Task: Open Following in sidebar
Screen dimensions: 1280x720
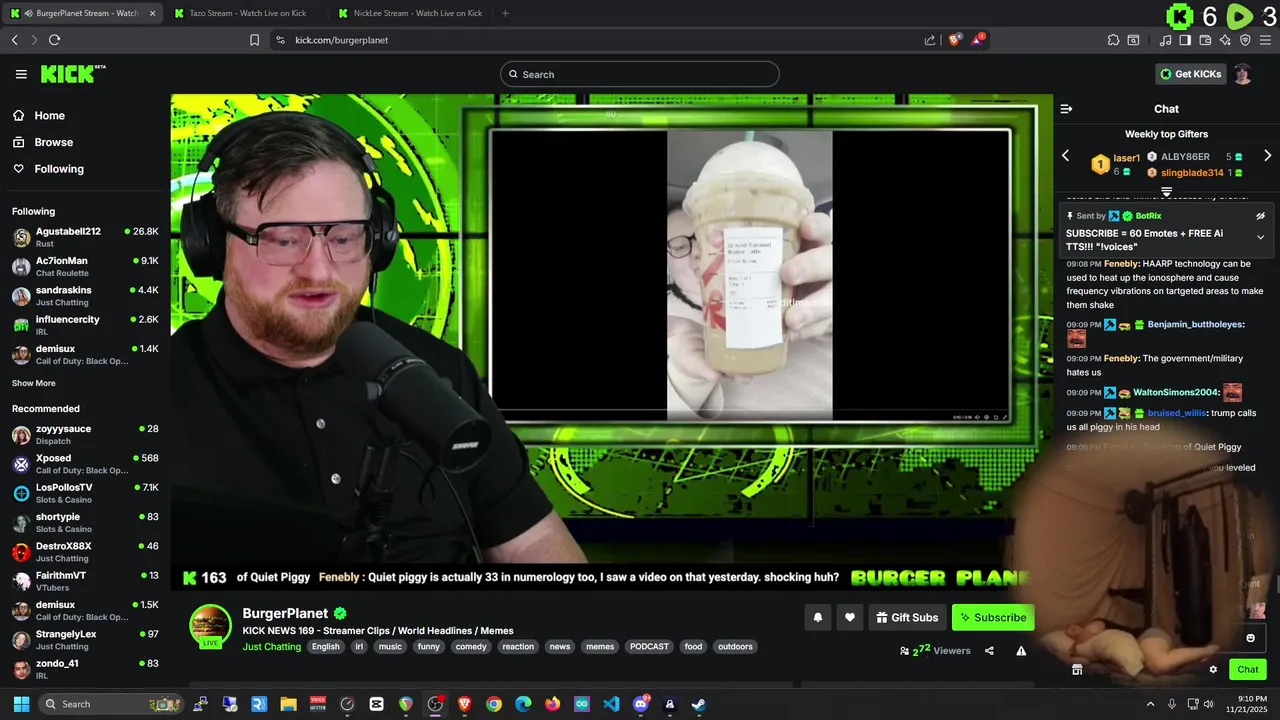Action: [58, 169]
